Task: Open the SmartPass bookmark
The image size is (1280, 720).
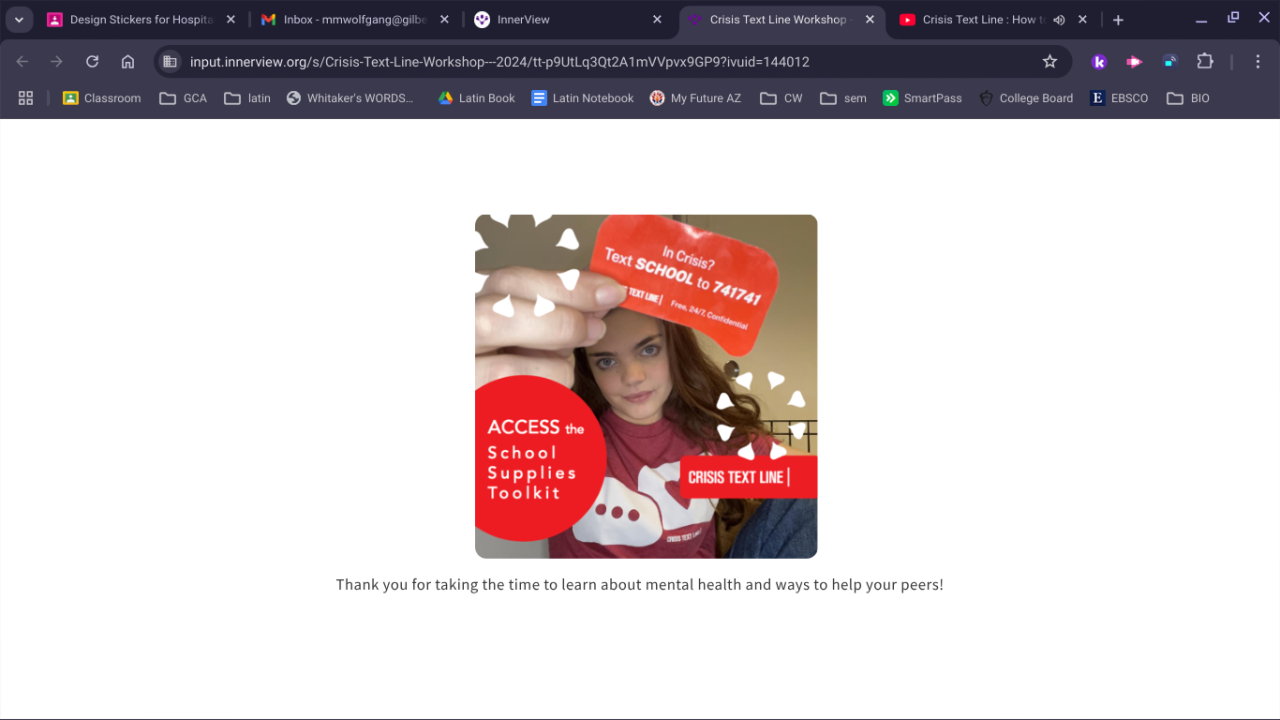Action: 922,98
